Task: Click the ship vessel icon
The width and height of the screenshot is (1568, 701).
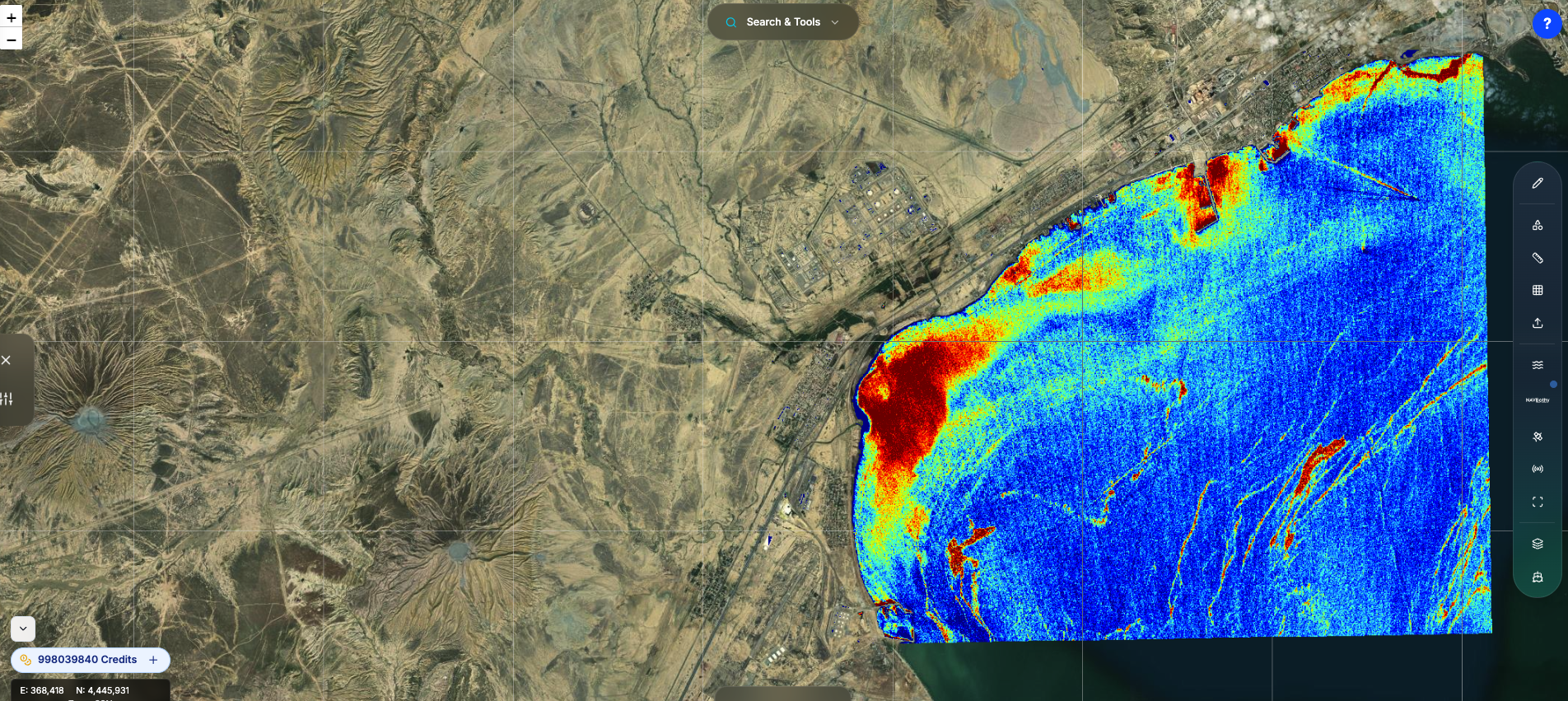Action: tap(1537, 577)
